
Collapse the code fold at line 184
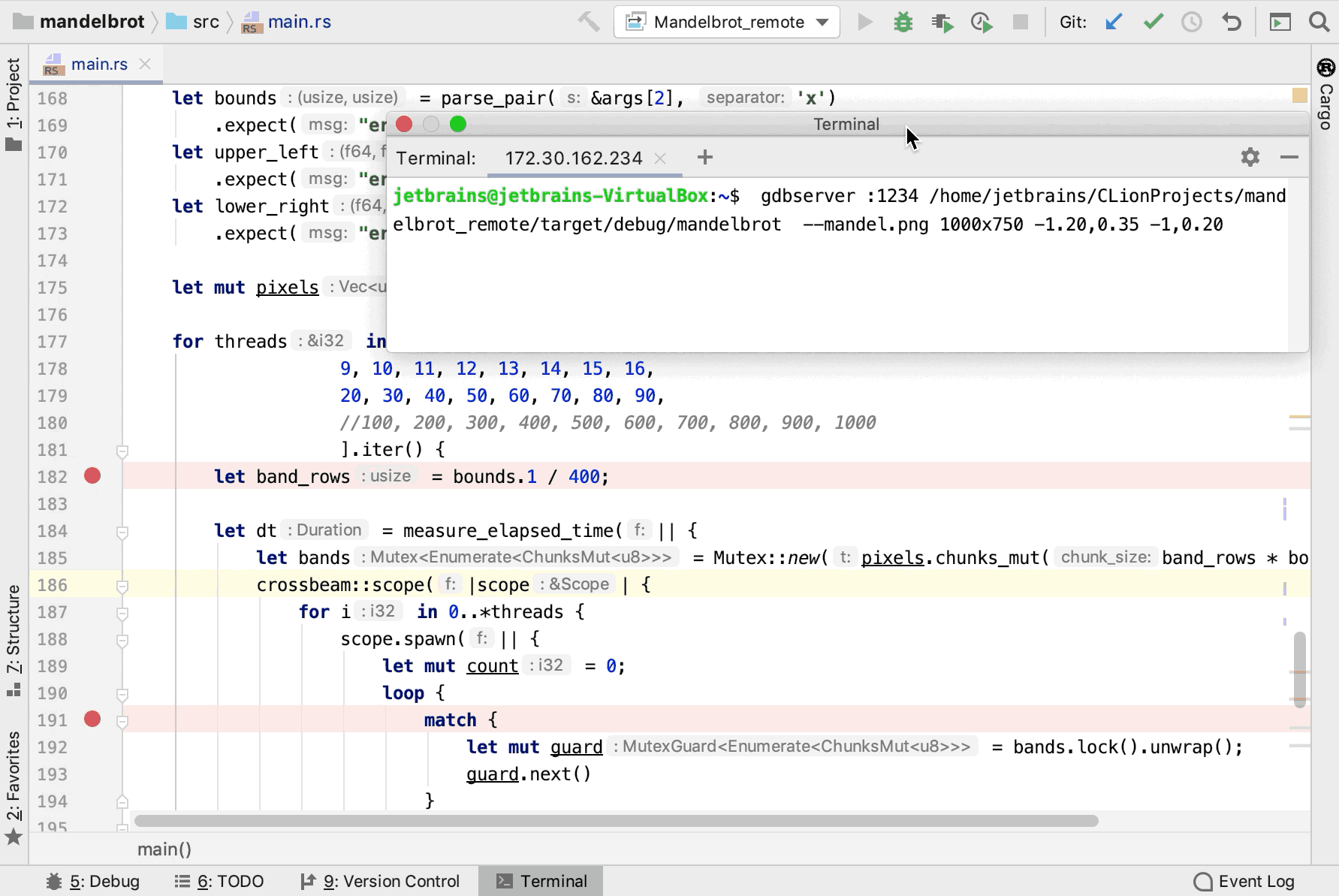(x=122, y=532)
